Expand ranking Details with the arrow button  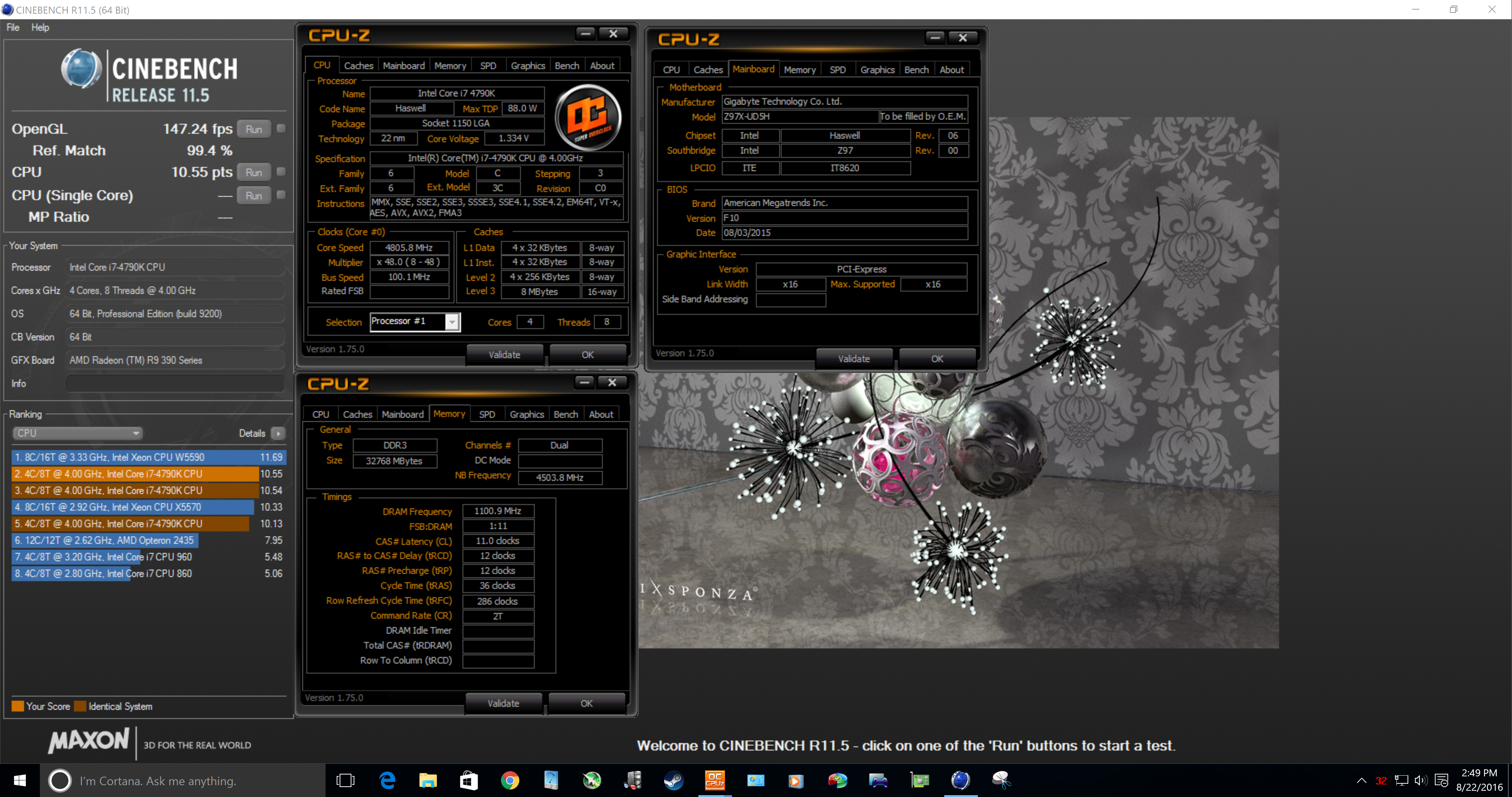click(x=278, y=433)
